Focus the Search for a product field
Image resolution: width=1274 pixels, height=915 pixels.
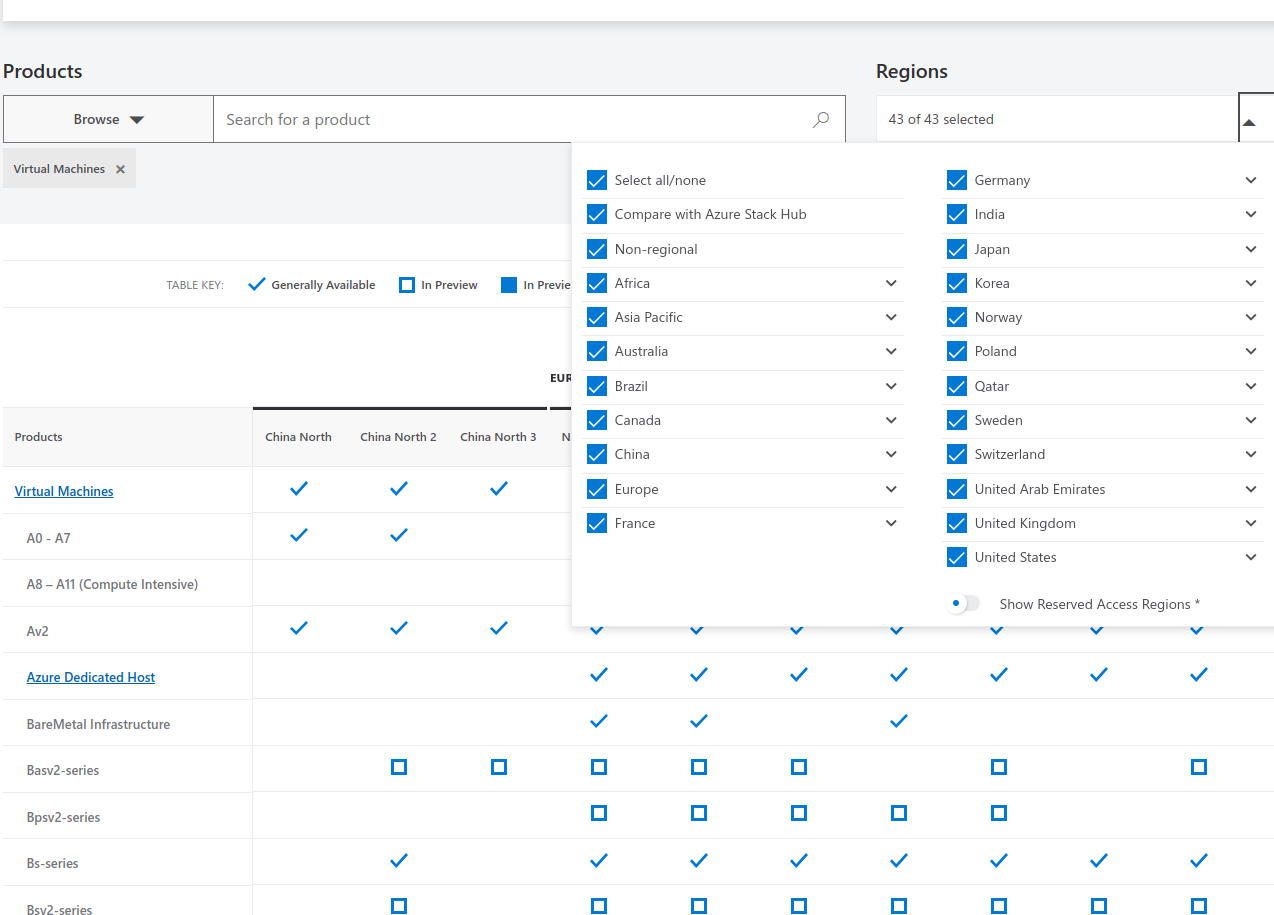529,119
